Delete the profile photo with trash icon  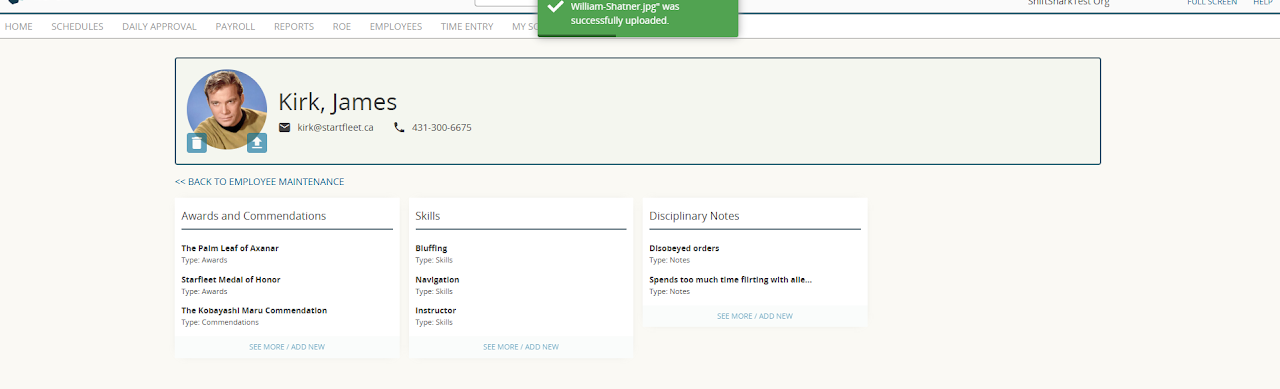[197, 143]
